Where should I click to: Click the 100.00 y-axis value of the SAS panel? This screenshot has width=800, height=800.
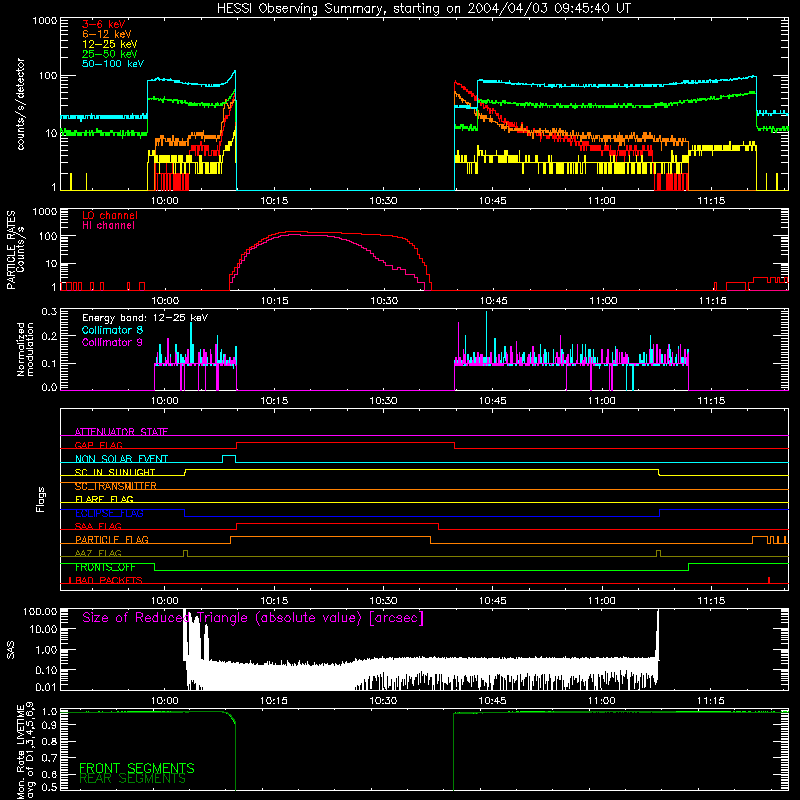pyautogui.click(x=40, y=611)
